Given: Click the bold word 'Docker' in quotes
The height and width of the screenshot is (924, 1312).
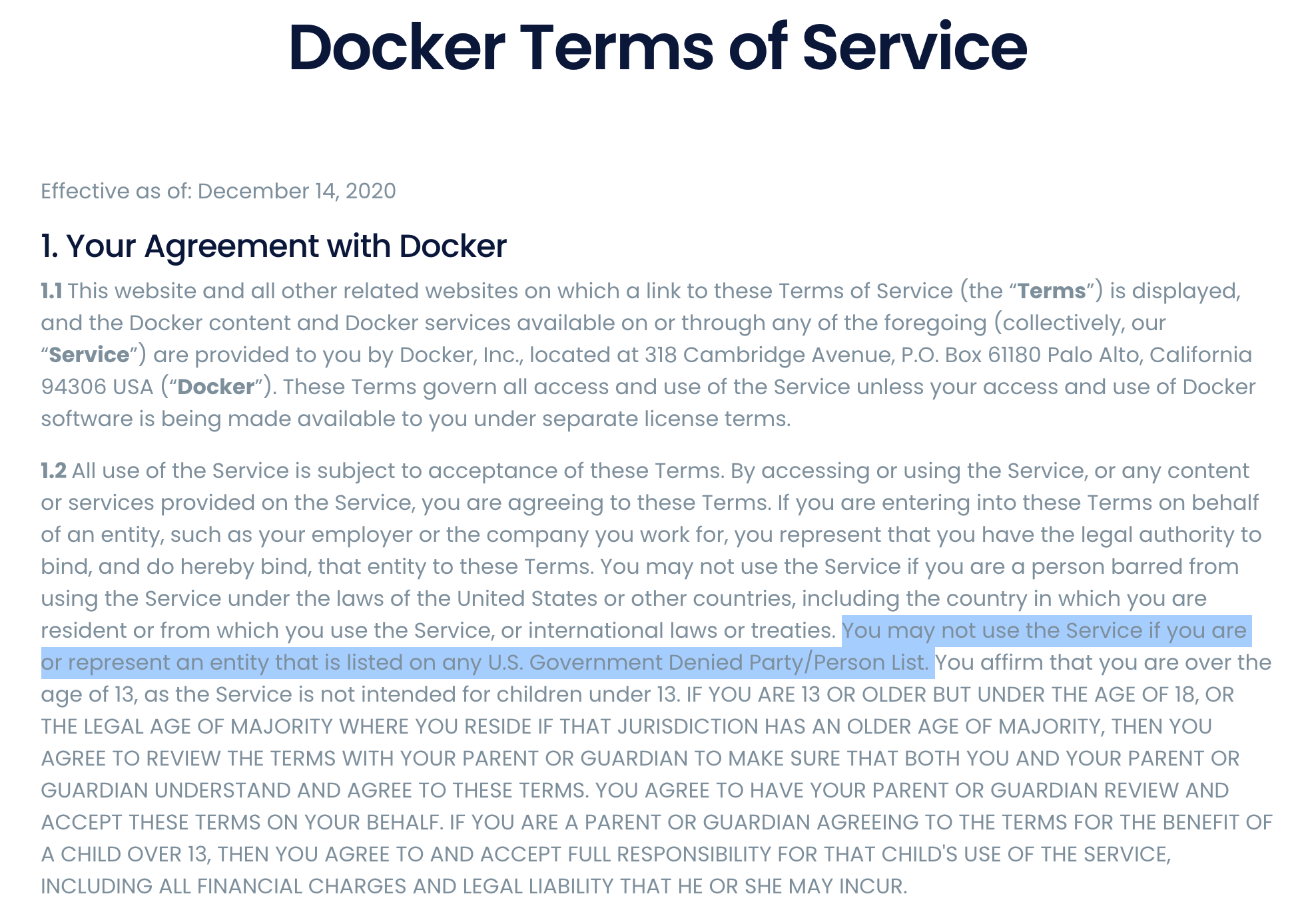Looking at the screenshot, I should [216, 387].
